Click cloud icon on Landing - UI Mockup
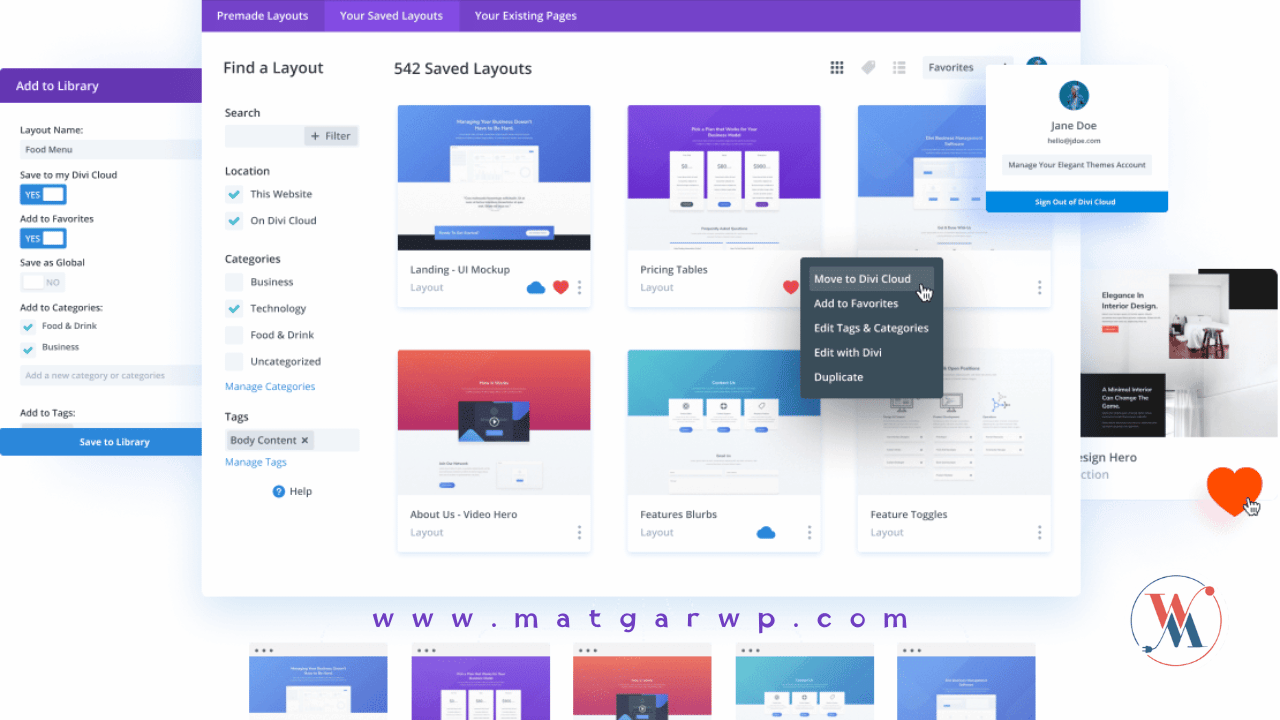Viewport: 1280px width, 720px height. click(536, 288)
